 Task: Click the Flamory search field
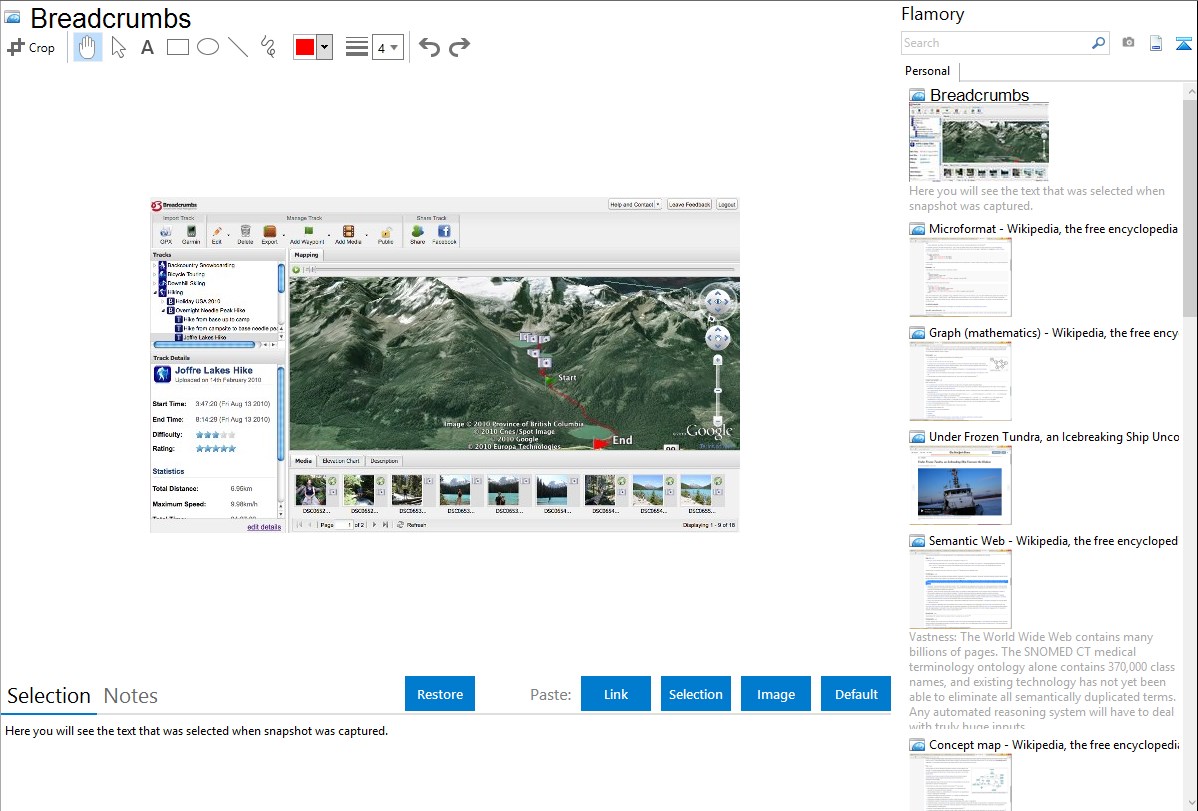pos(996,43)
